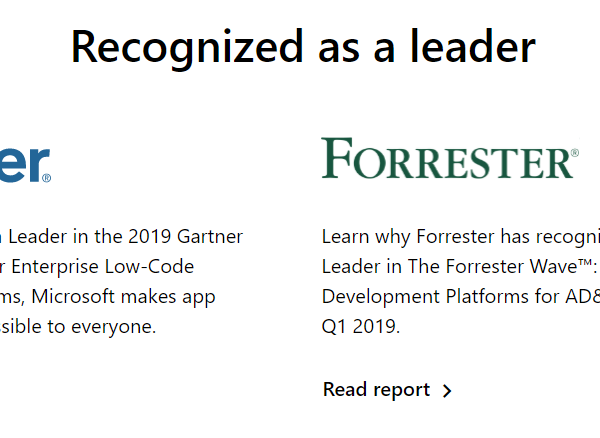Click the green Forrester logo
Image resolution: width=600 pixels, height=438 pixels.
coord(450,158)
